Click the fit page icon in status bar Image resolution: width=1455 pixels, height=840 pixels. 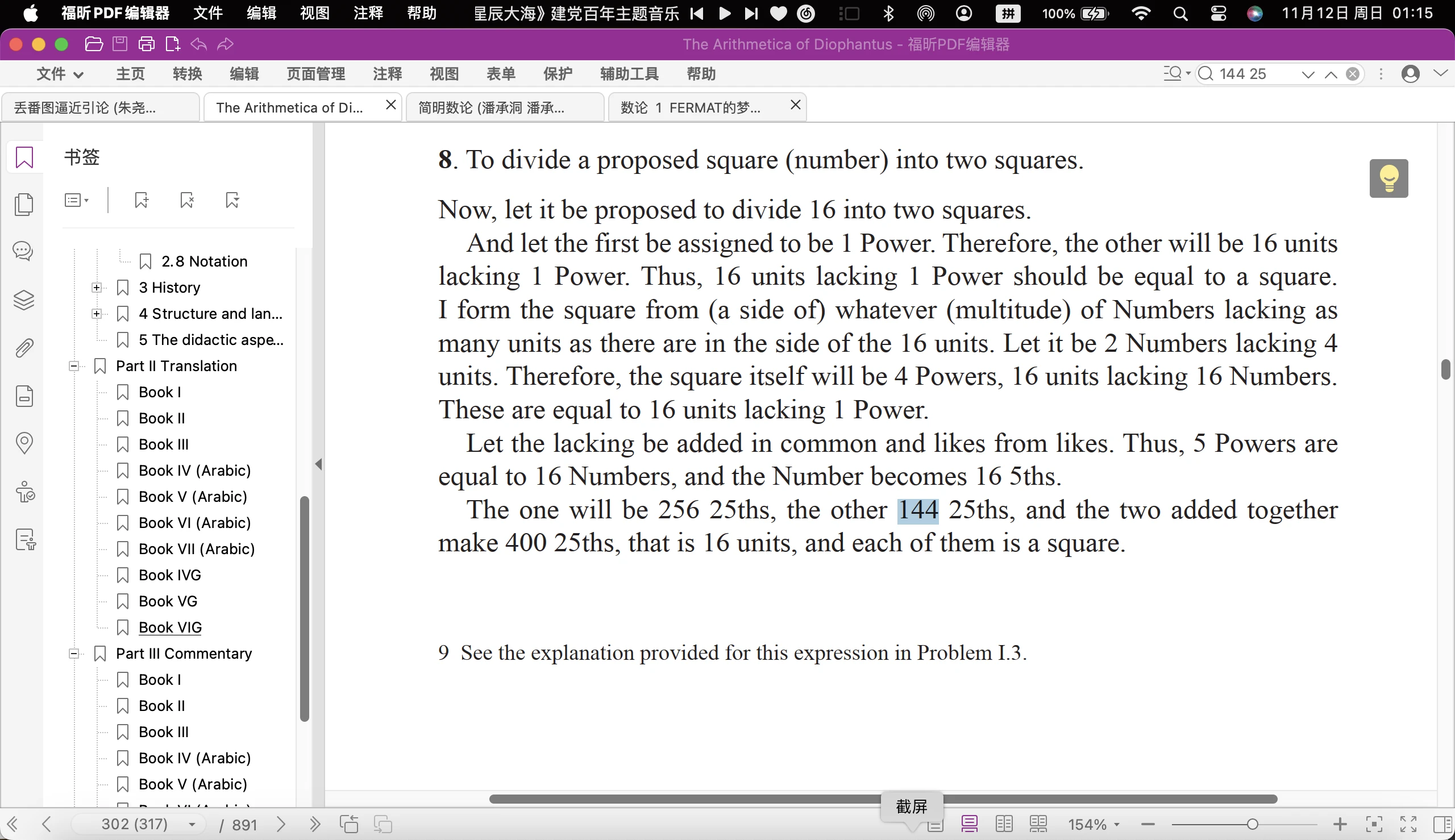point(1374,824)
